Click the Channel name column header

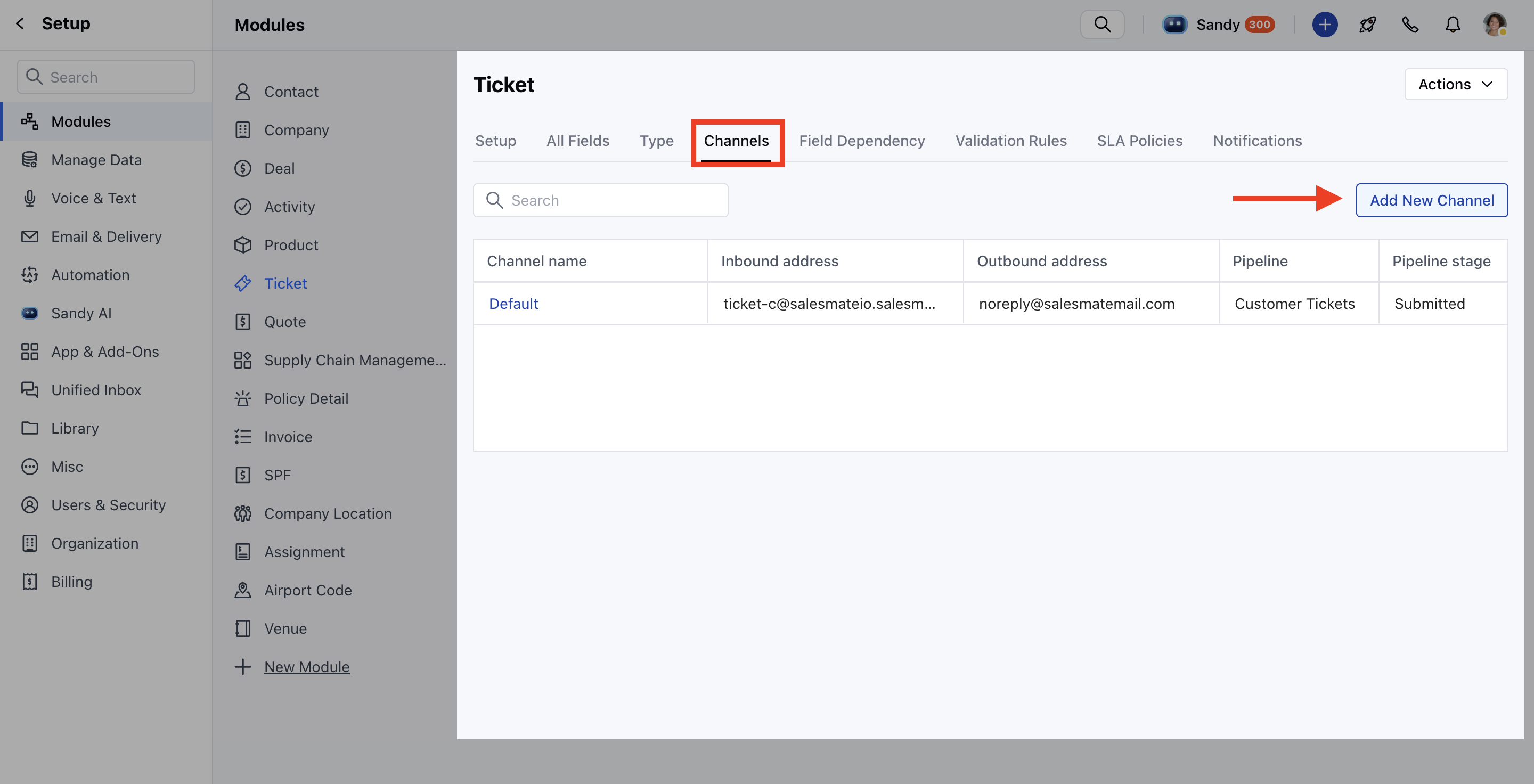[x=590, y=261]
